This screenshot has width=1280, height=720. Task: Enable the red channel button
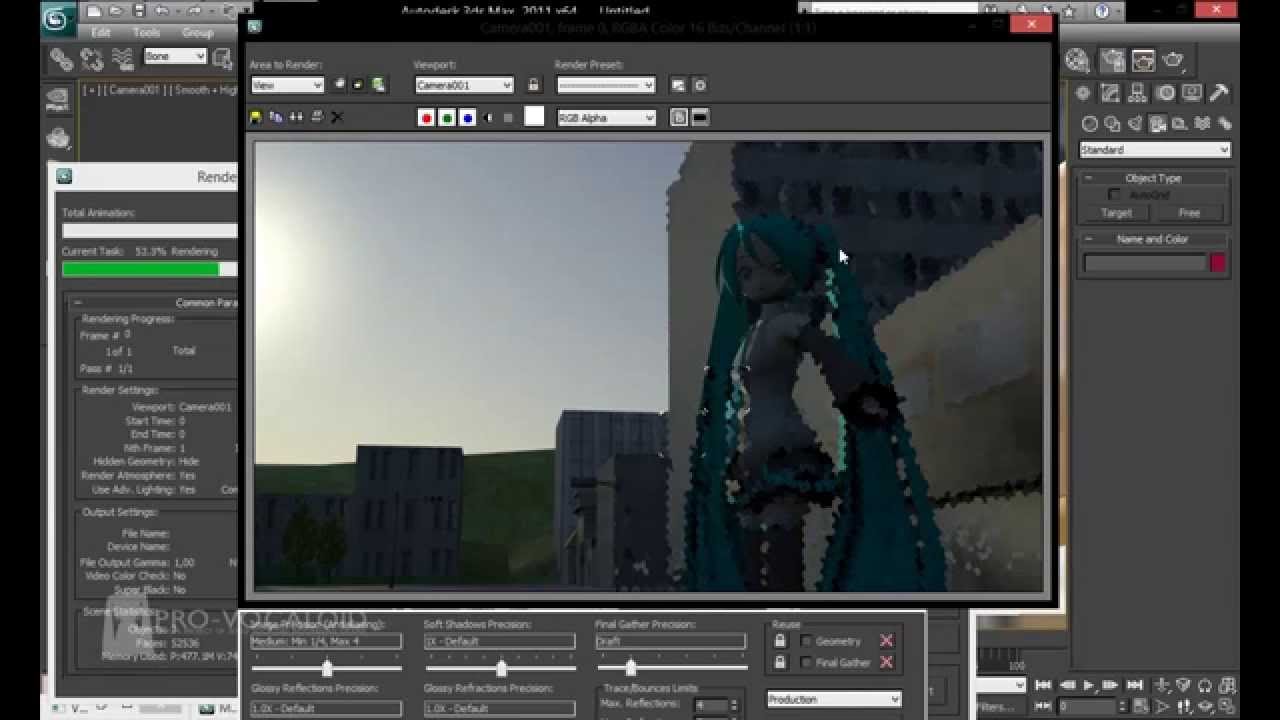tap(426, 118)
